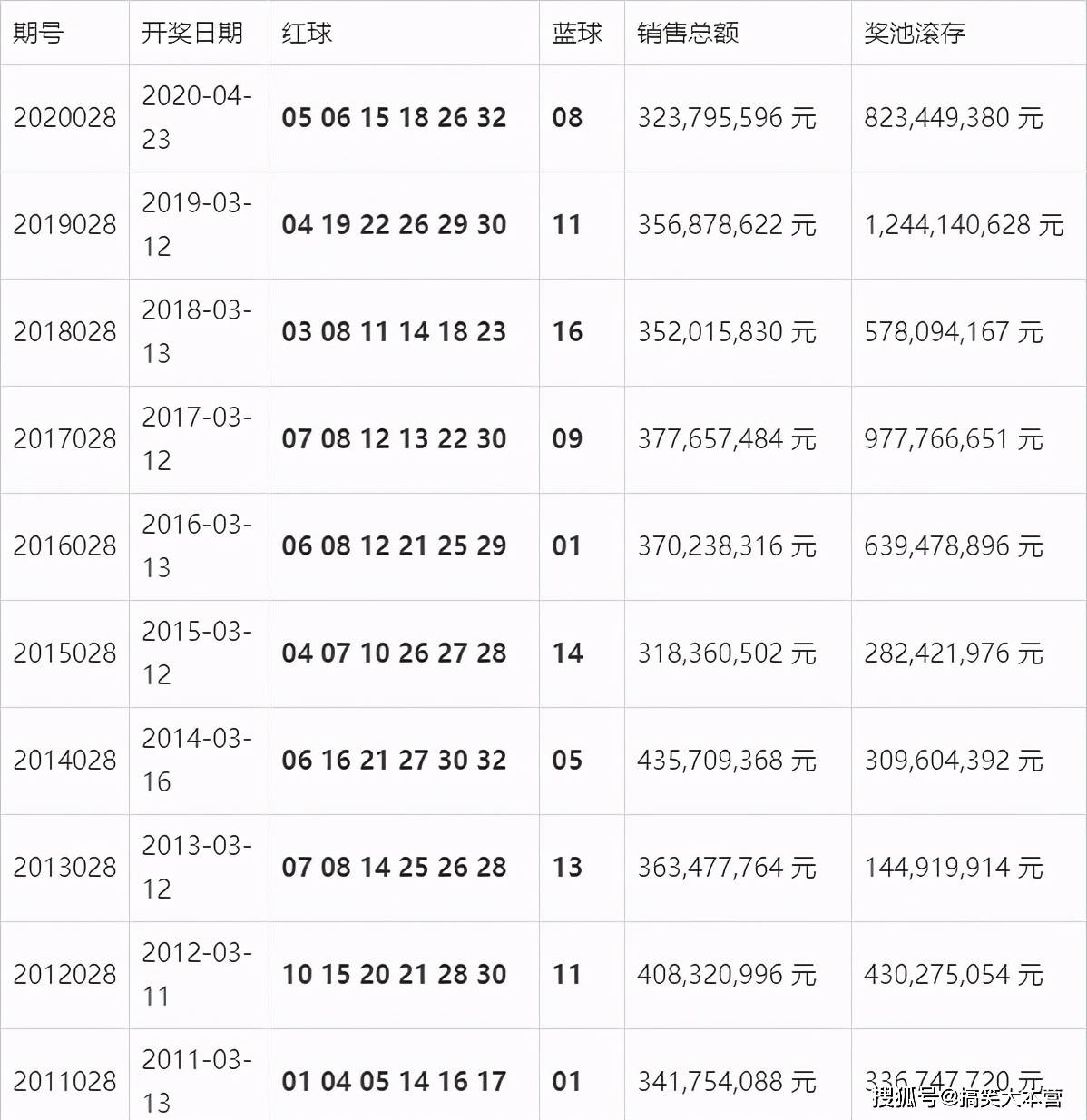Click the 搜狐号@搞笑大本营 watermark
This screenshot has height=1120, width=1087.
(x=967, y=1098)
